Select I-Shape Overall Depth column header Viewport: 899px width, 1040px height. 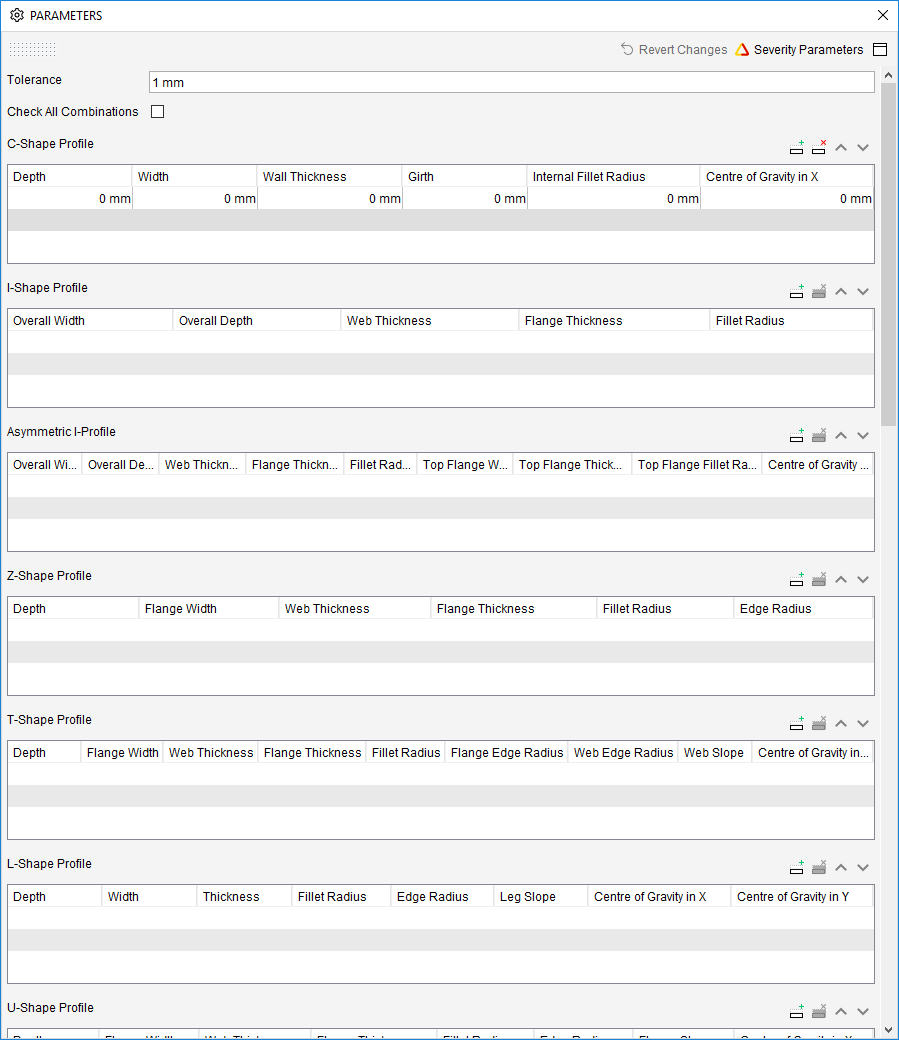pos(257,320)
